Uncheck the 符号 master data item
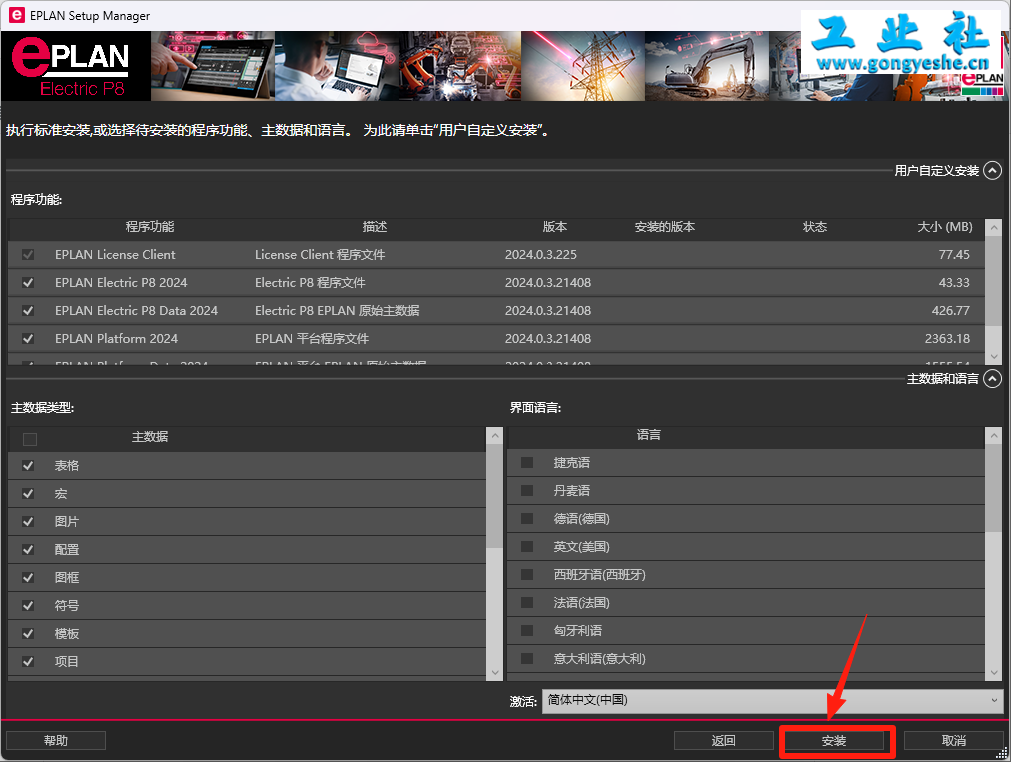 click(x=28, y=605)
